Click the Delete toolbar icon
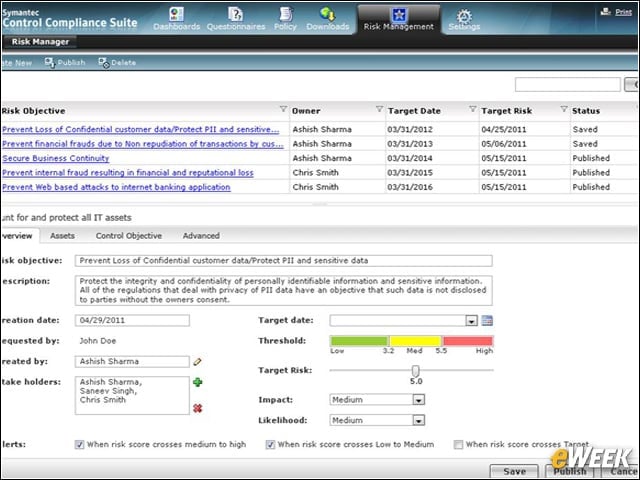Image resolution: width=640 pixels, height=480 pixels. click(x=103, y=62)
